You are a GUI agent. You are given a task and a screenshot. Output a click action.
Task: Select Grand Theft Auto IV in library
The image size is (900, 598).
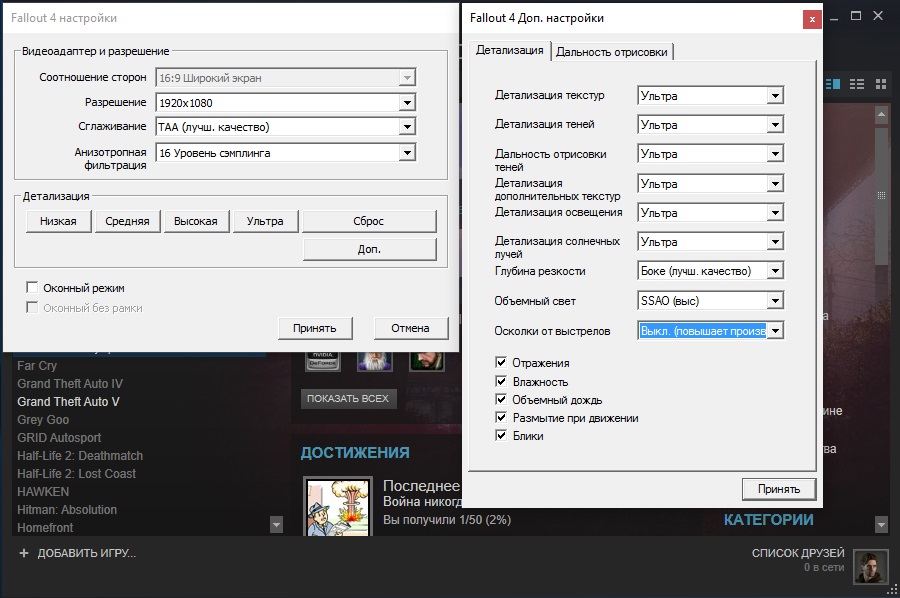tap(70, 383)
